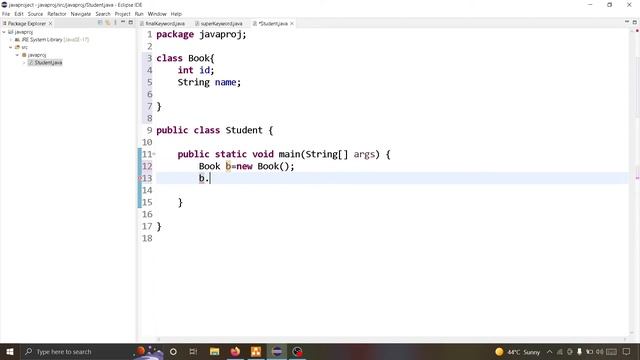Image resolution: width=640 pixels, height=360 pixels.
Task: Open the File menu
Action: (6, 14)
